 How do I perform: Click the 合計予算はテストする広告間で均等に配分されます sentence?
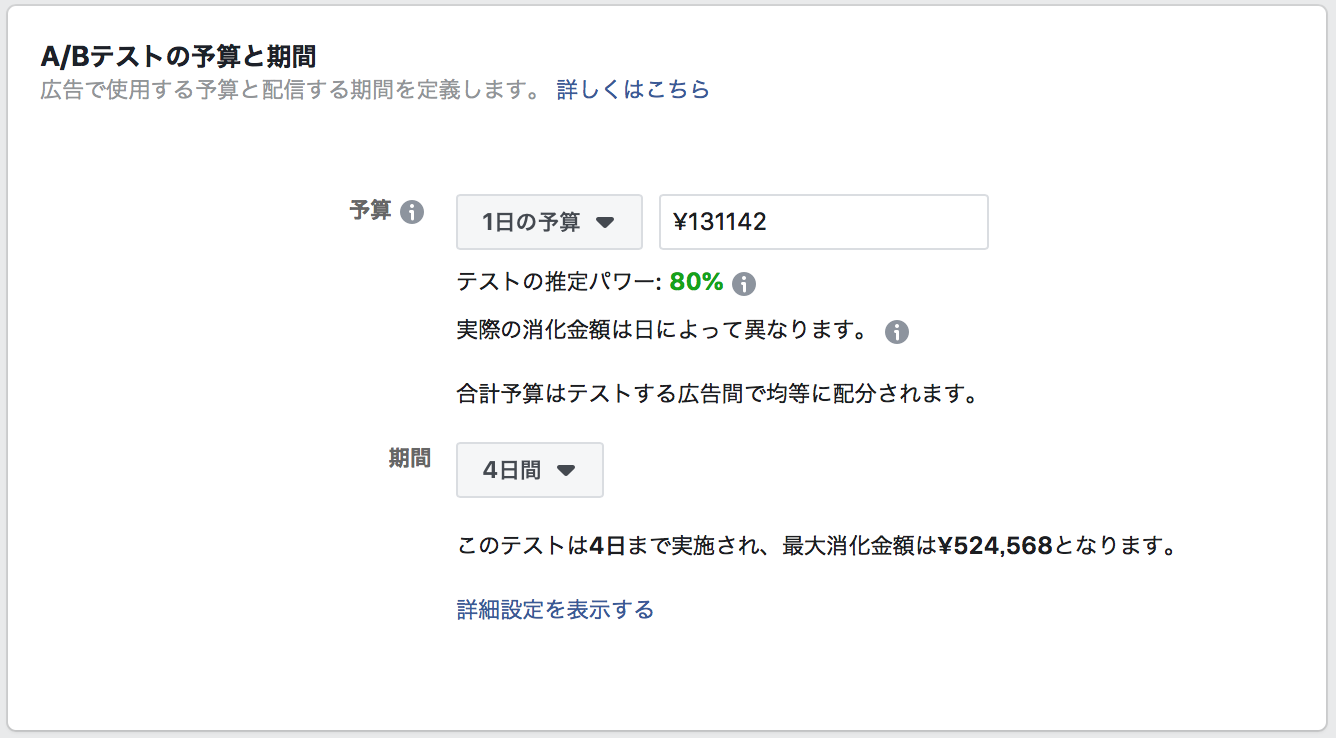coord(716,394)
